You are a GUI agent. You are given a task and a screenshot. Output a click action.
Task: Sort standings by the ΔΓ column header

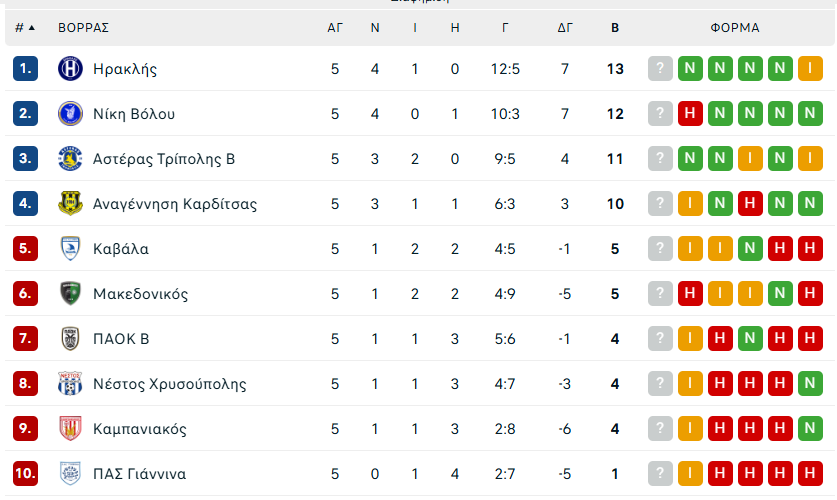(x=565, y=28)
